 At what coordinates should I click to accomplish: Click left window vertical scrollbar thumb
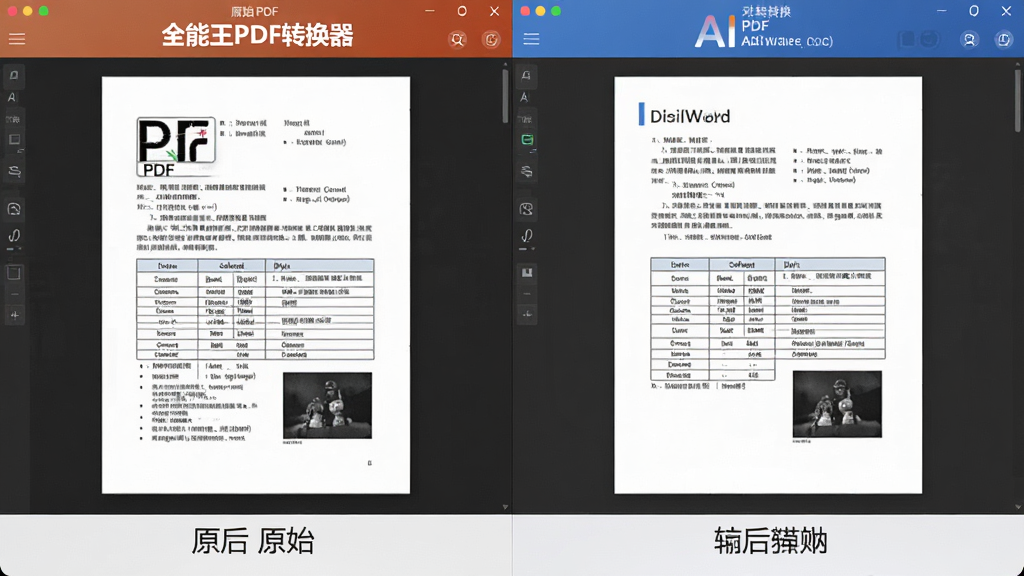coord(505,95)
